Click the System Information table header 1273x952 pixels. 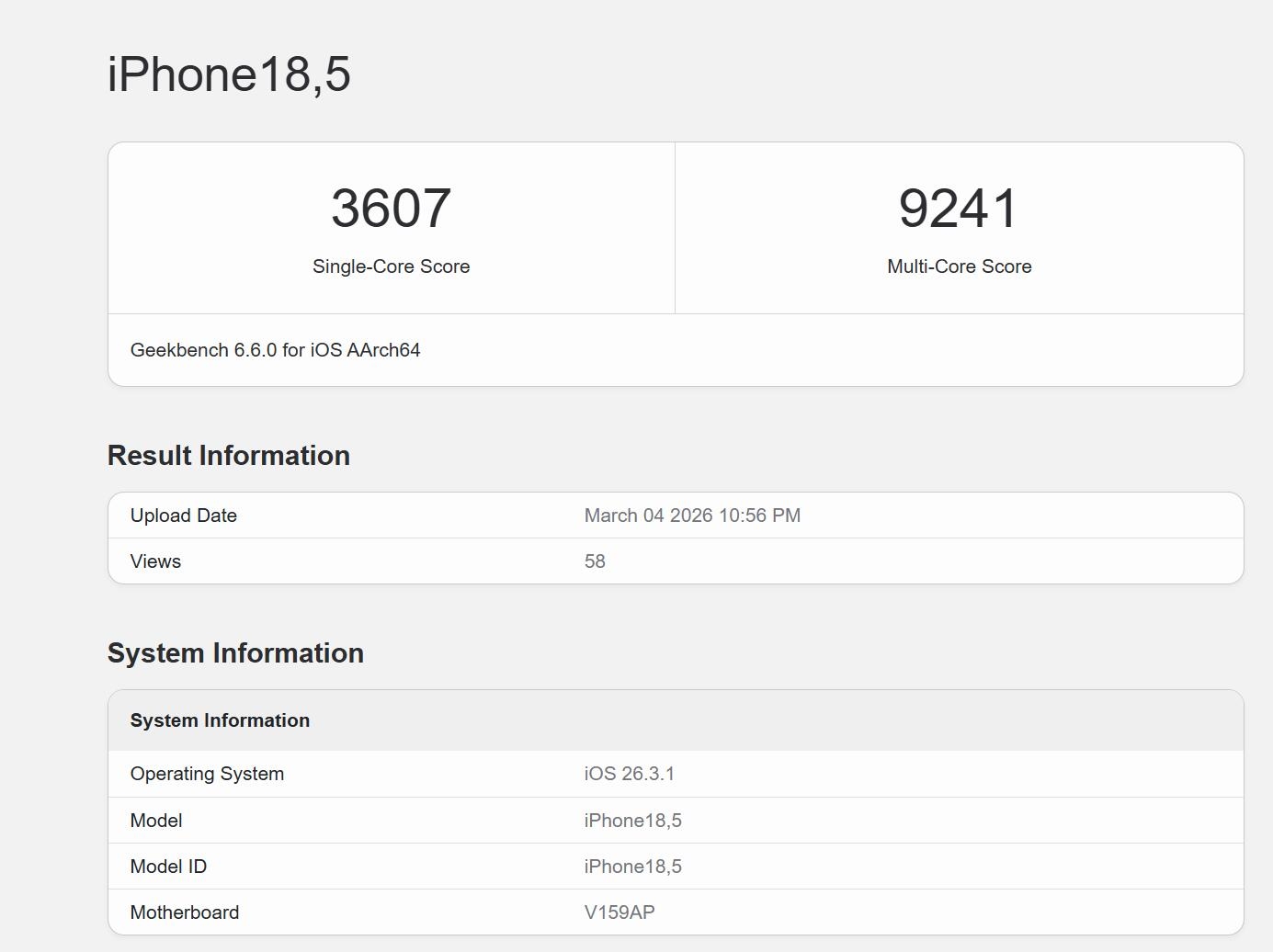tap(220, 720)
